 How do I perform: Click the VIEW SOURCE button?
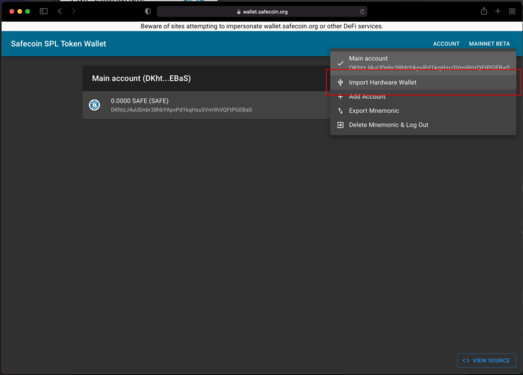[487, 360]
